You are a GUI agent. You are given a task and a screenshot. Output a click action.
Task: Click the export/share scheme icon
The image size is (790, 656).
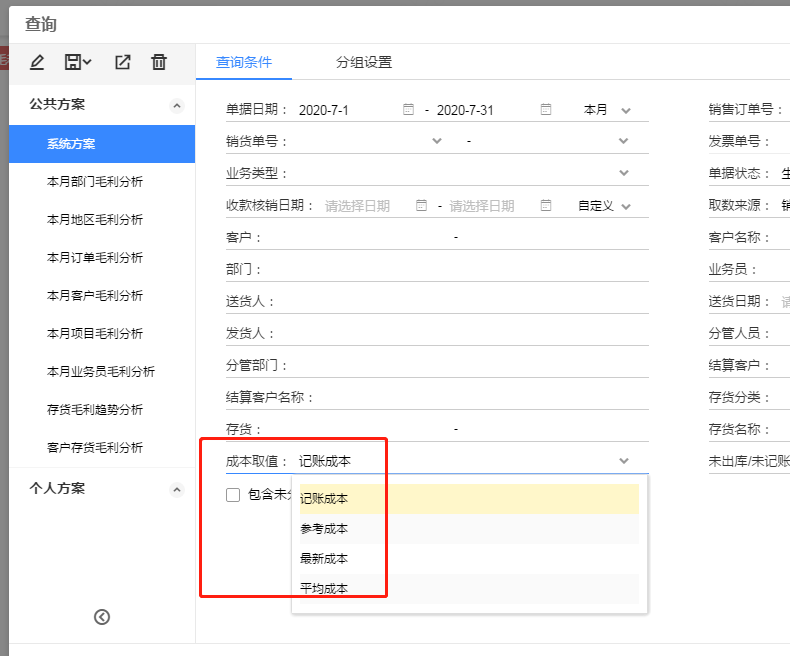pyautogui.click(x=122, y=62)
